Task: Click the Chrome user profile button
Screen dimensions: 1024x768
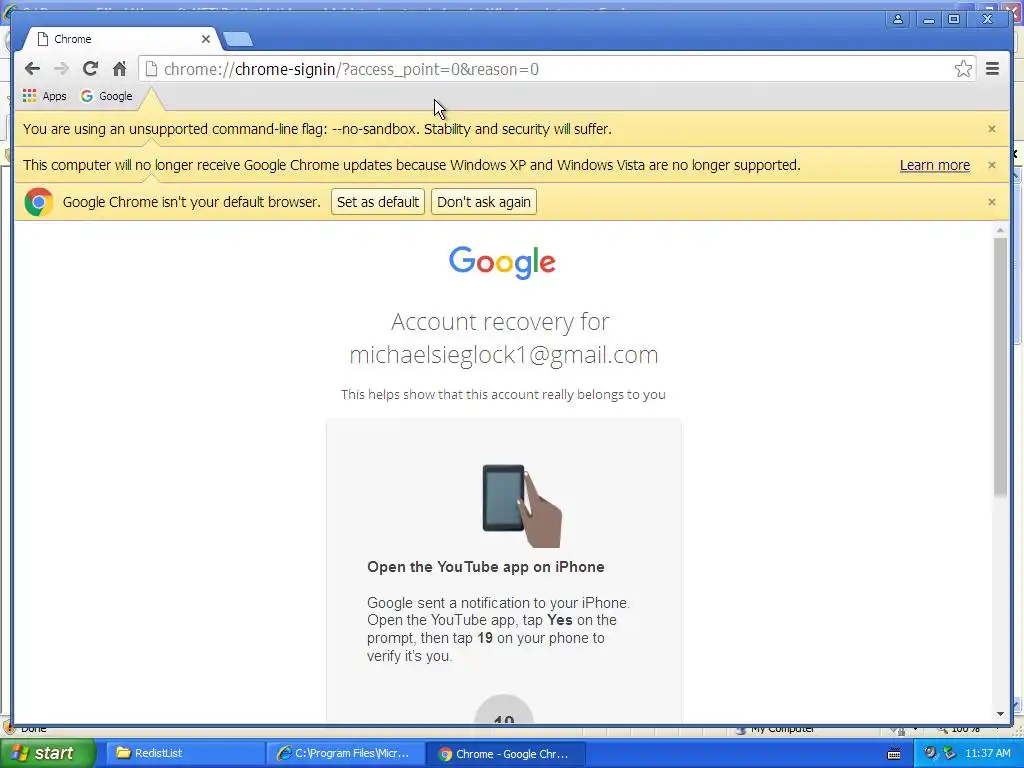Action: tap(898, 20)
